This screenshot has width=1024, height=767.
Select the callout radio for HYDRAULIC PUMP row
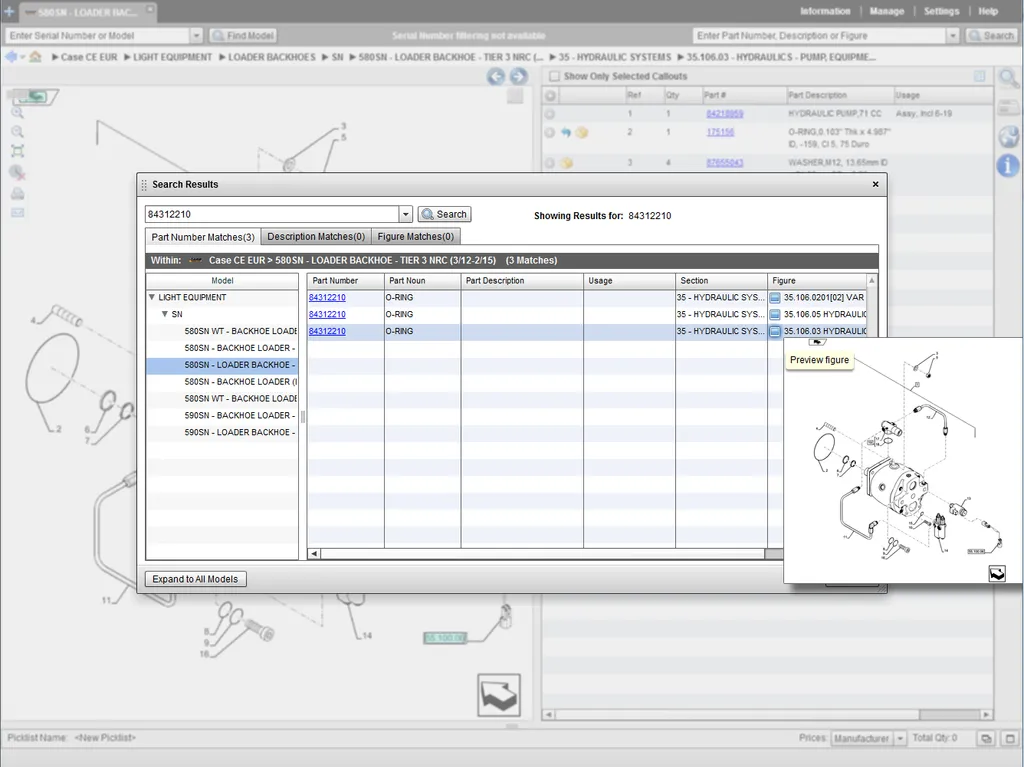[550, 114]
